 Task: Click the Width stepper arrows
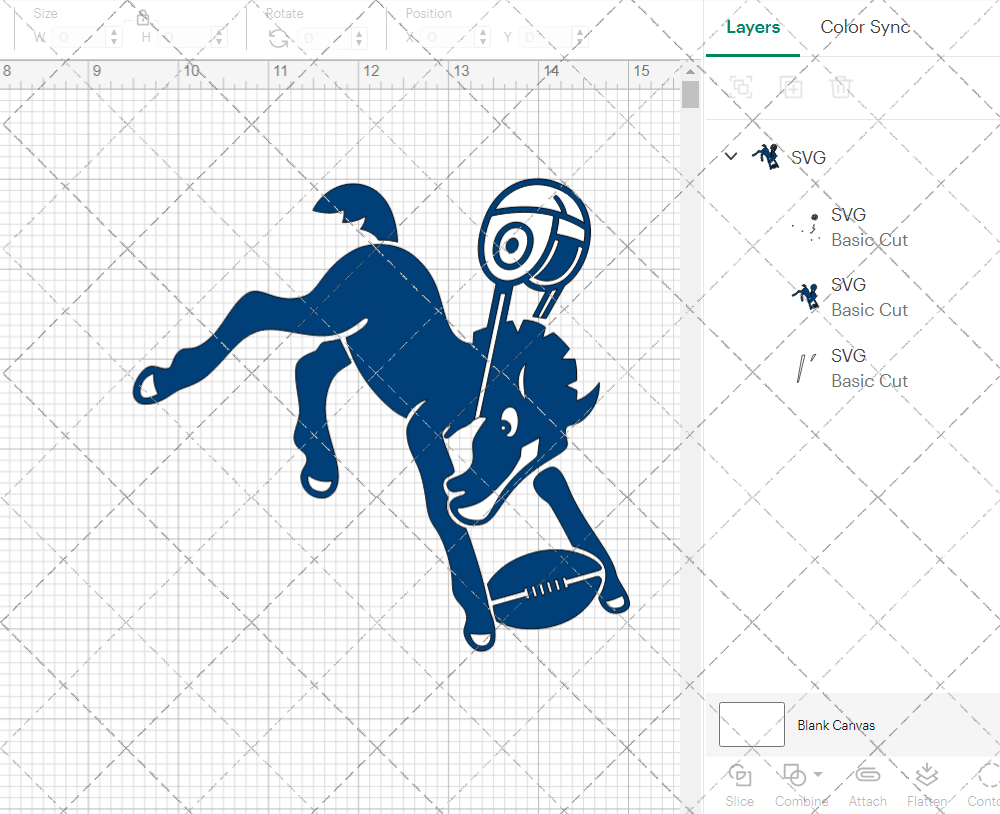pyautogui.click(x=114, y=38)
